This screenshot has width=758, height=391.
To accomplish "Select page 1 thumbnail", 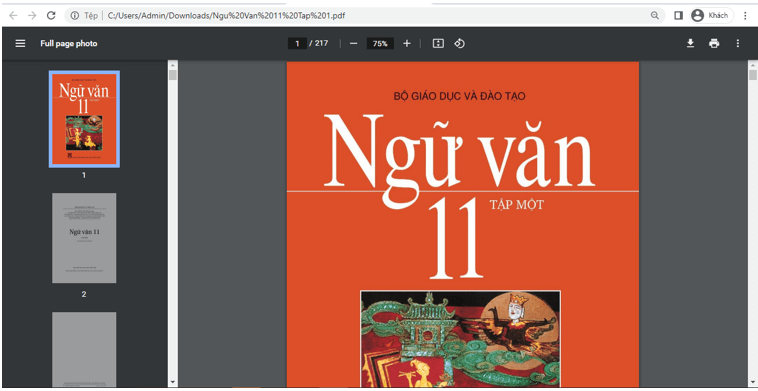I will tap(84, 119).
